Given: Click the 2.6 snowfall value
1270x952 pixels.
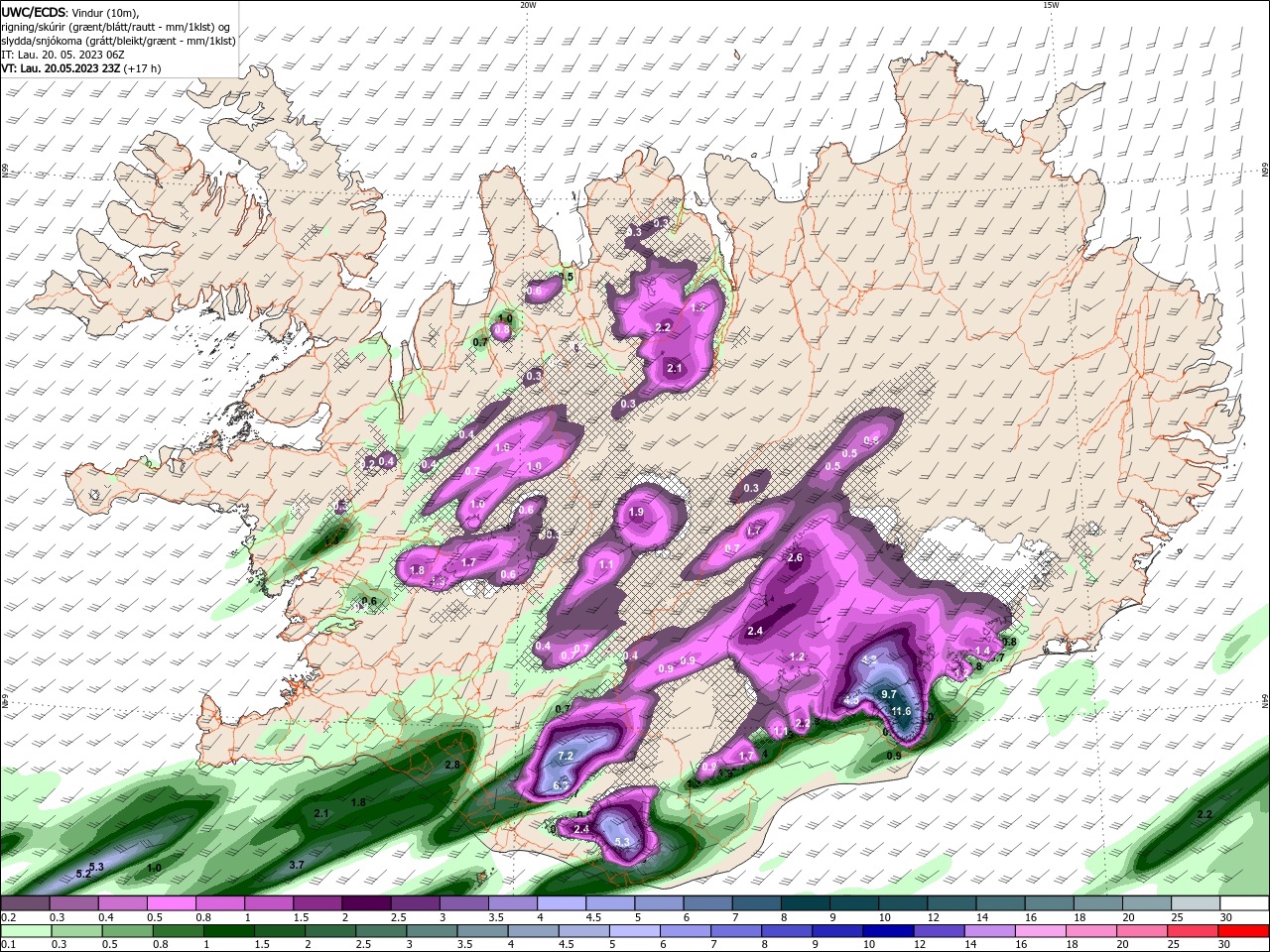Looking at the screenshot, I should pos(794,558).
